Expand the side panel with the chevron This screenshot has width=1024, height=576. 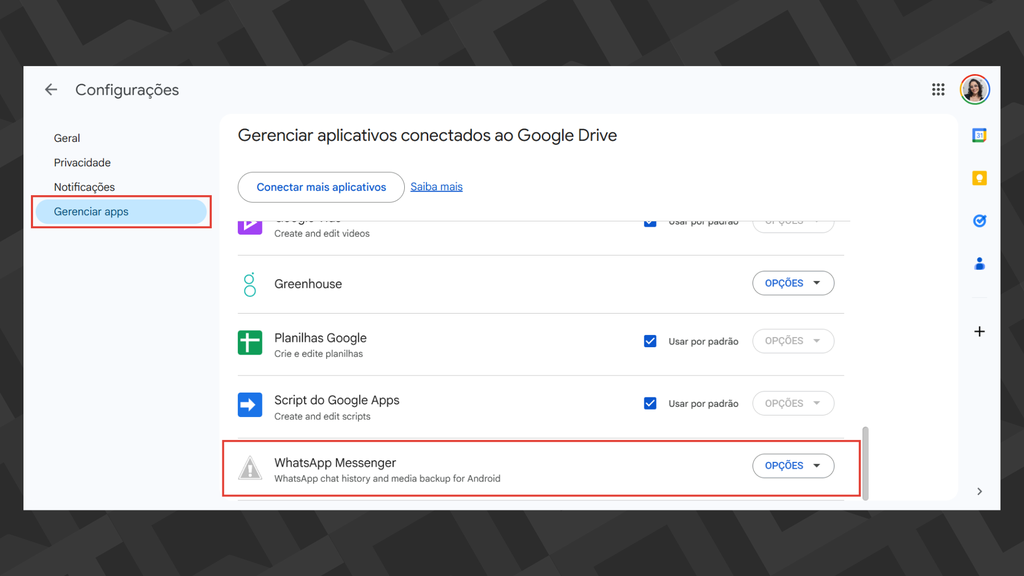click(979, 491)
